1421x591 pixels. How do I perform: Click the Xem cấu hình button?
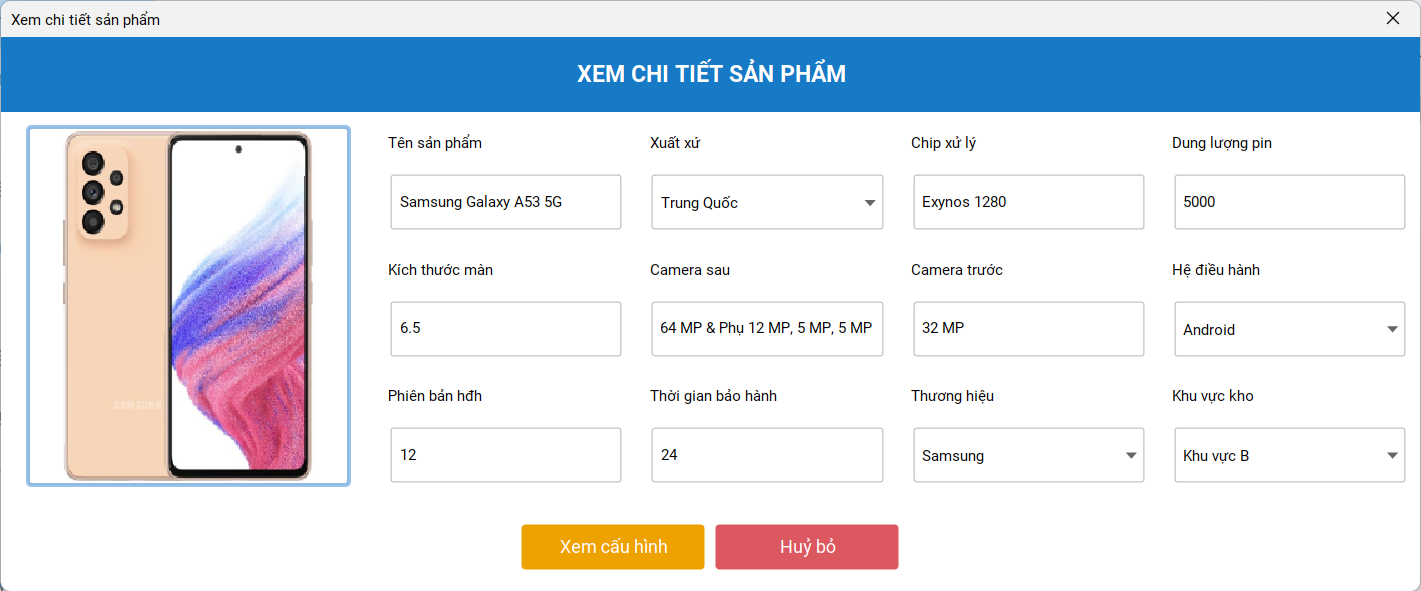[x=613, y=547]
